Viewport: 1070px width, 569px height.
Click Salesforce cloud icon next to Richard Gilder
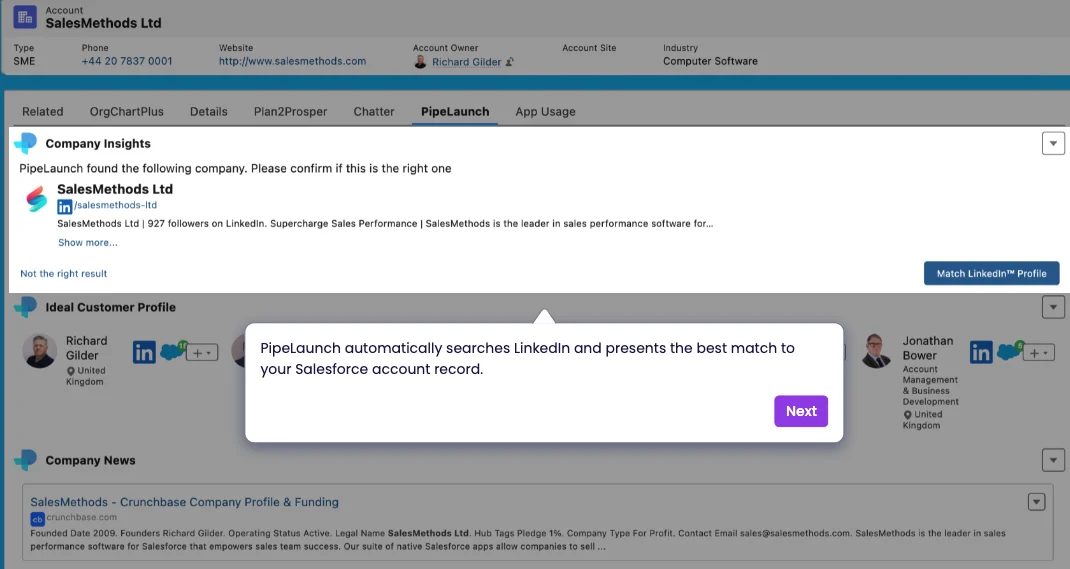pos(173,352)
